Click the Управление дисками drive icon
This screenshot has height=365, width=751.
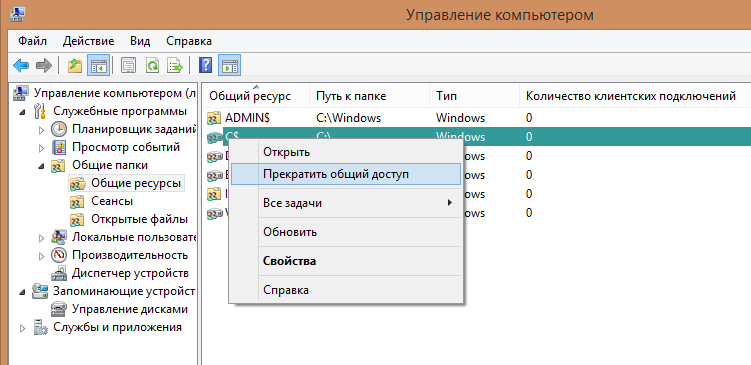[58, 309]
